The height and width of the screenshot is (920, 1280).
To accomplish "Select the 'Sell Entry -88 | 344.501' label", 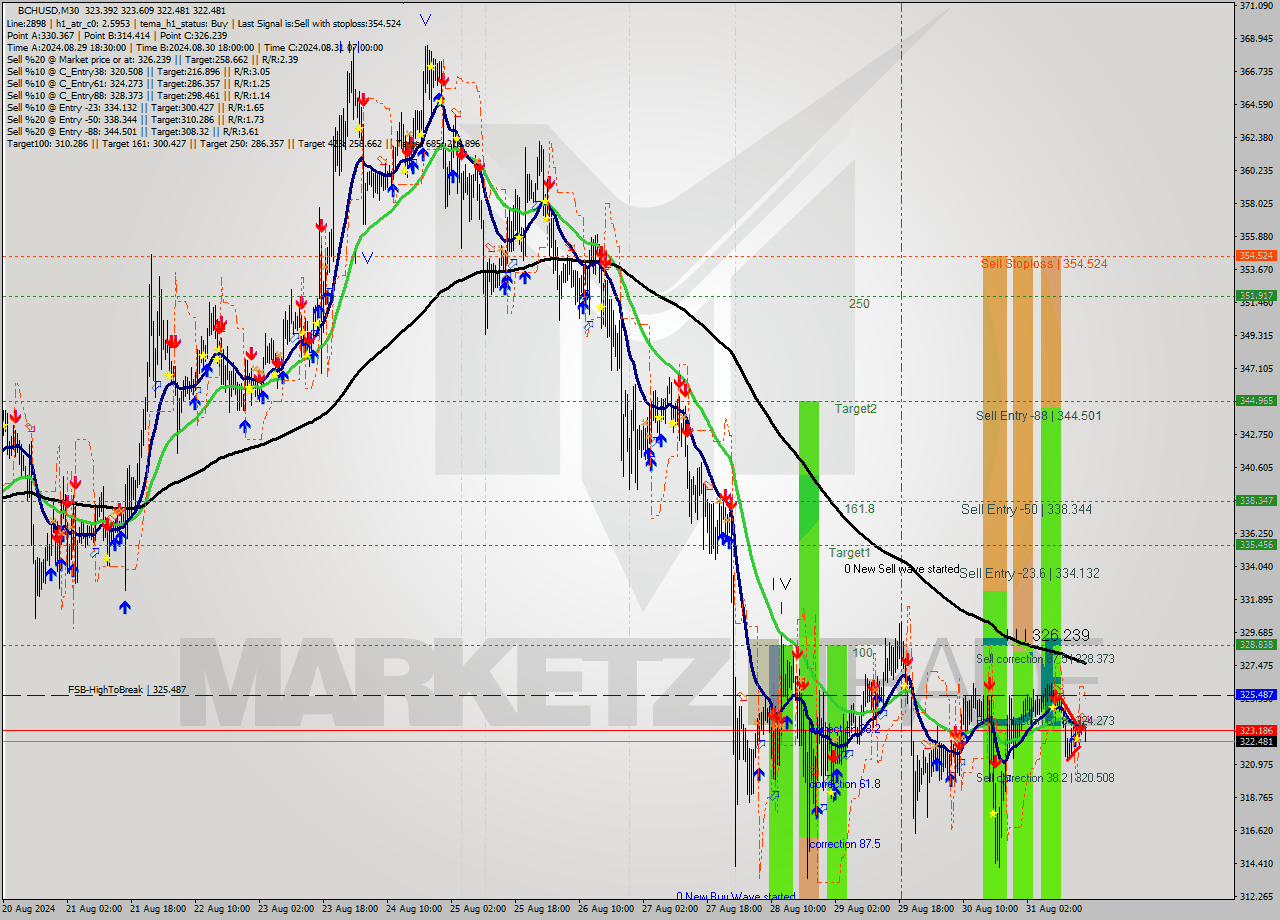I will (1038, 416).
